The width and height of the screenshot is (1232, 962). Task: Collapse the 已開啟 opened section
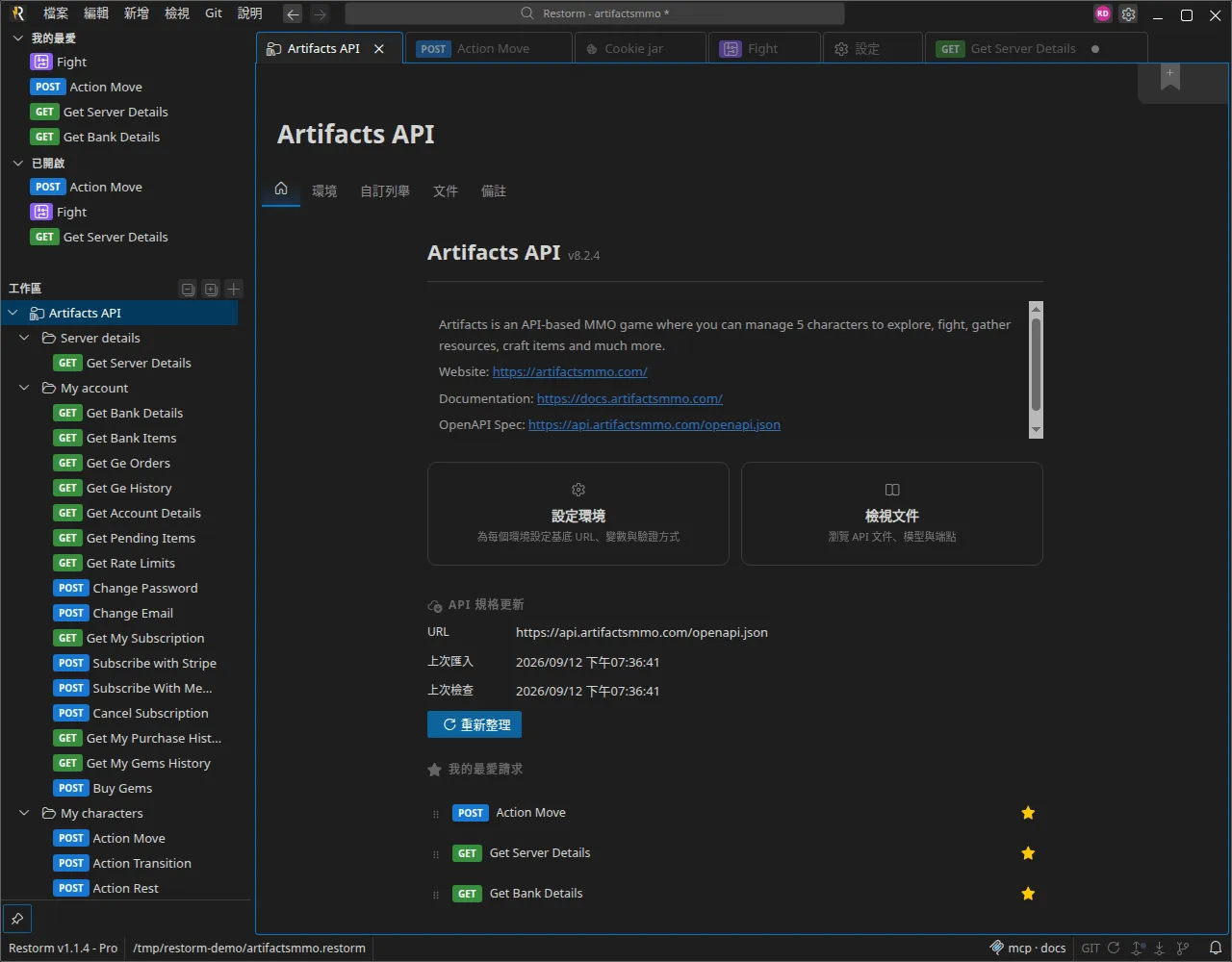tap(17, 164)
